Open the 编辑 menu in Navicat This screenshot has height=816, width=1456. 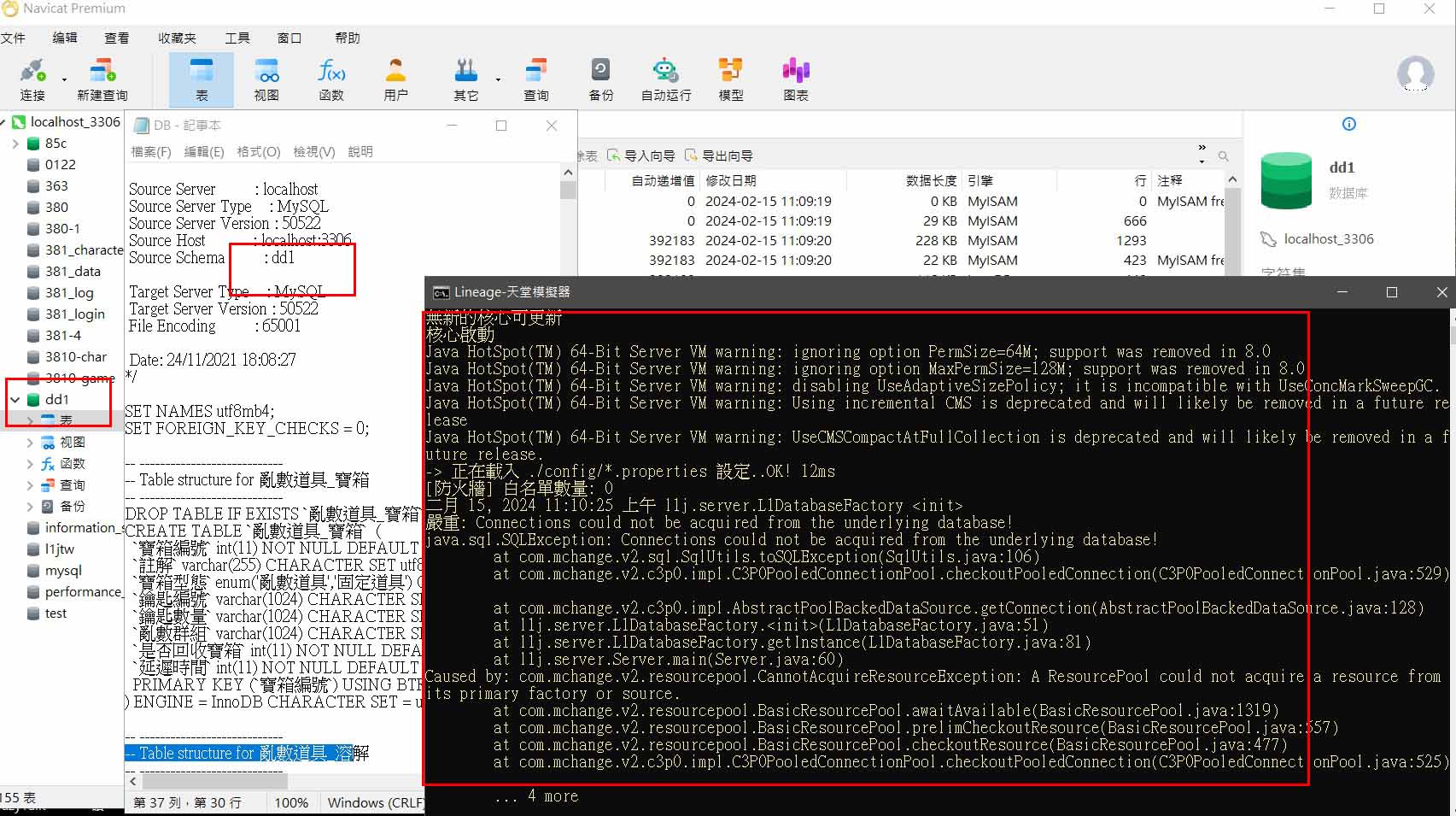[x=65, y=38]
